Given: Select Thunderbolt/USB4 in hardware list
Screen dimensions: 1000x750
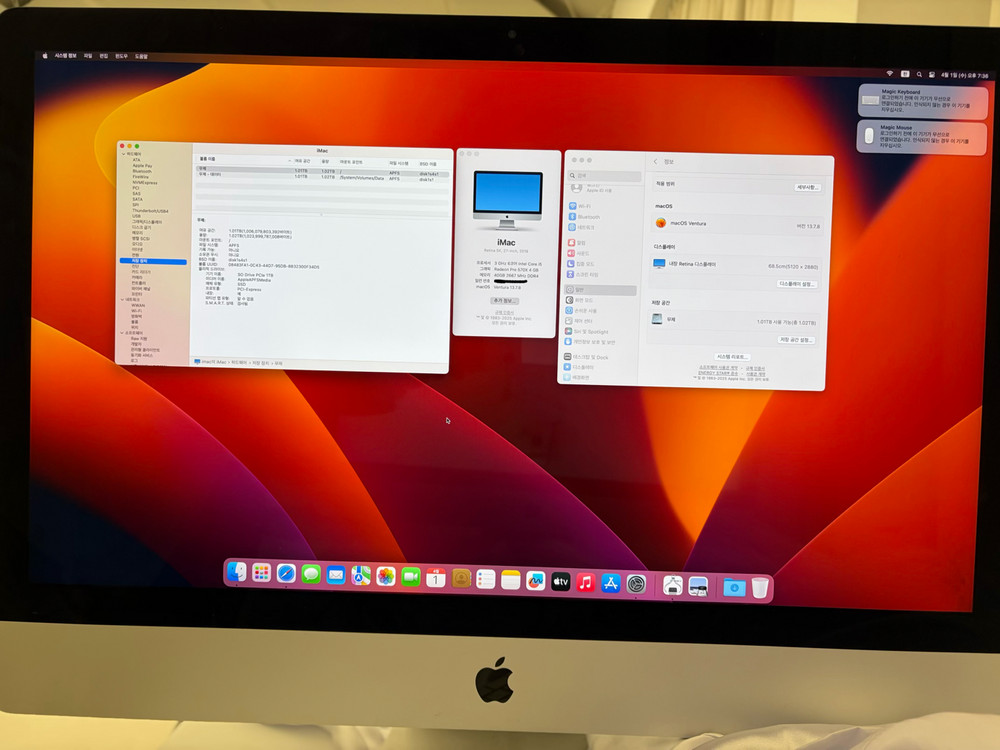Looking at the screenshot, I should (150, 210).
